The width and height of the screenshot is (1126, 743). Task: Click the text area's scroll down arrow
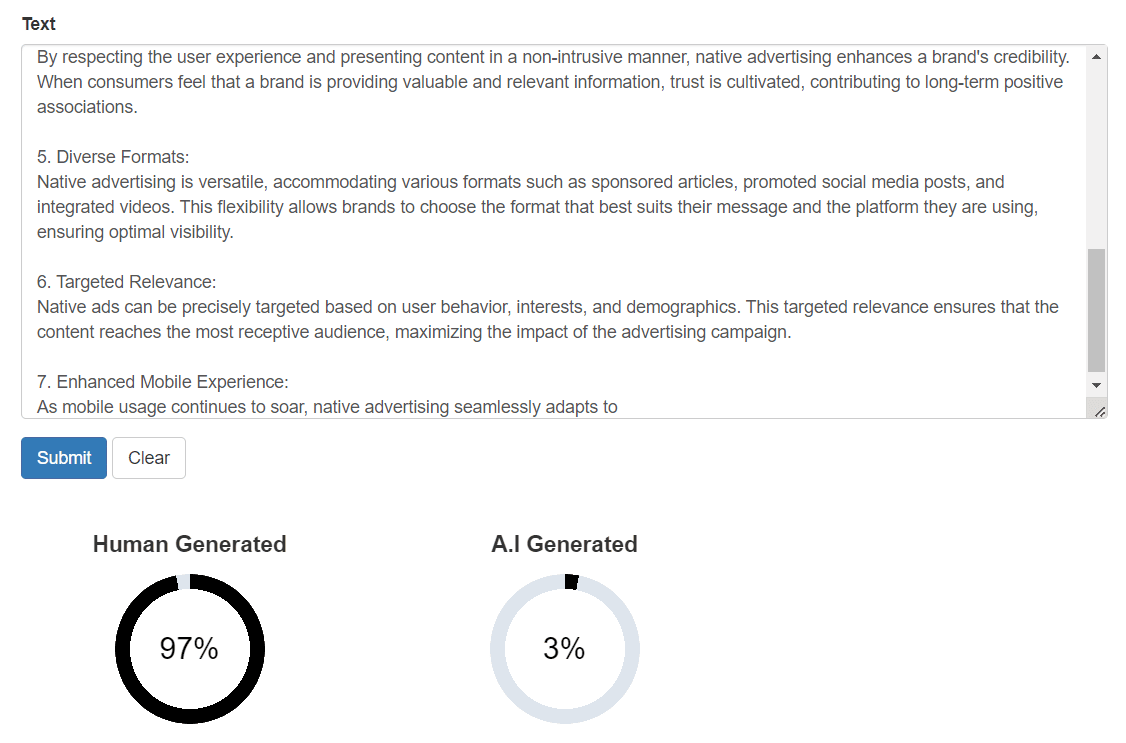[1096, 385]
